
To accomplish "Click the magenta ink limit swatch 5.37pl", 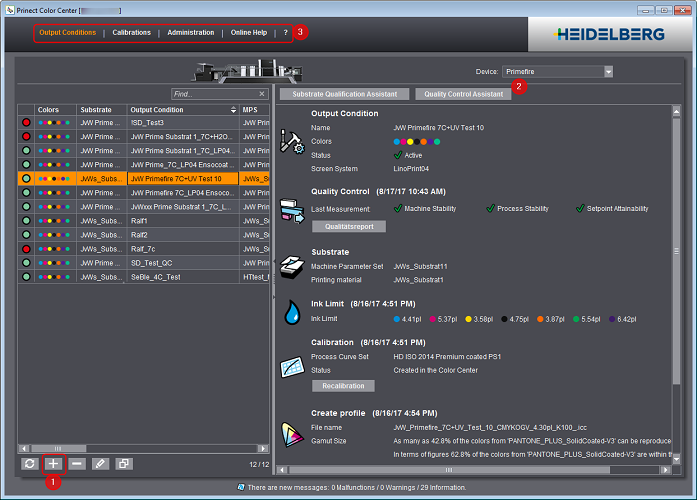I will (433, 319).
